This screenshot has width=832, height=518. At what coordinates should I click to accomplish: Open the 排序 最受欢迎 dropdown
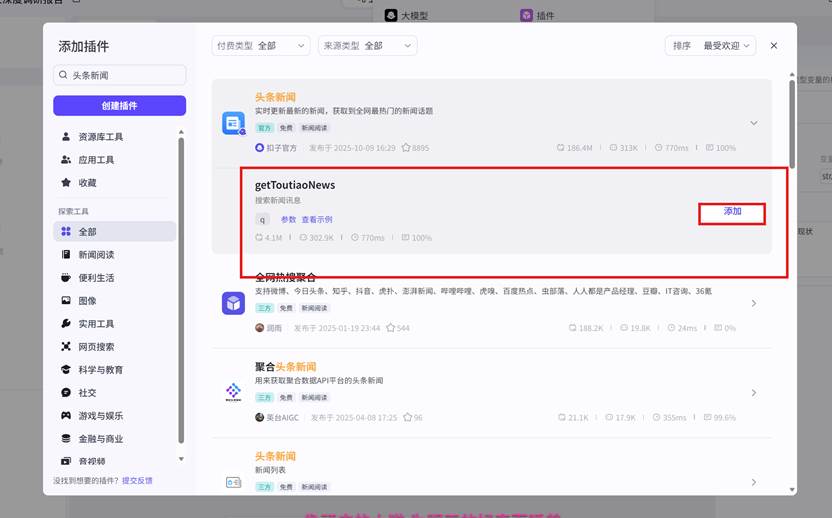pyautogui.click(x=710, y=46)
